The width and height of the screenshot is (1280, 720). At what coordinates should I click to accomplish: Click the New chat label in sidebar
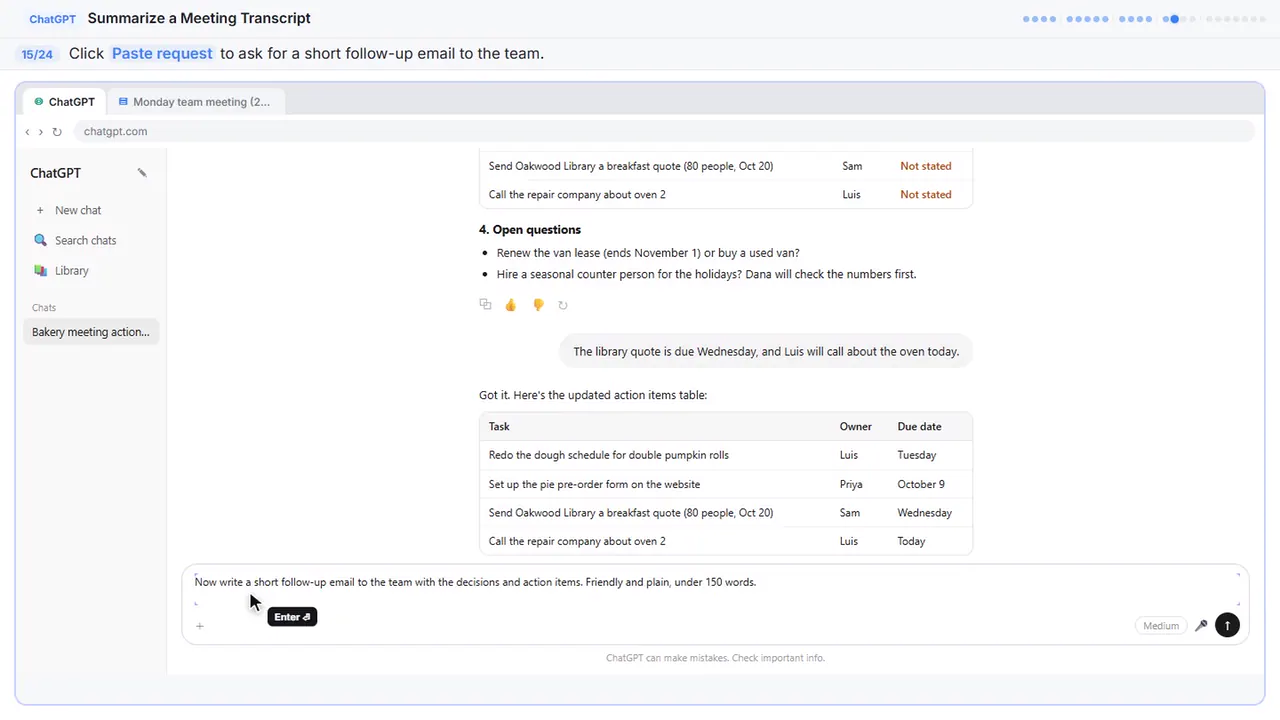tap(78, 210)
